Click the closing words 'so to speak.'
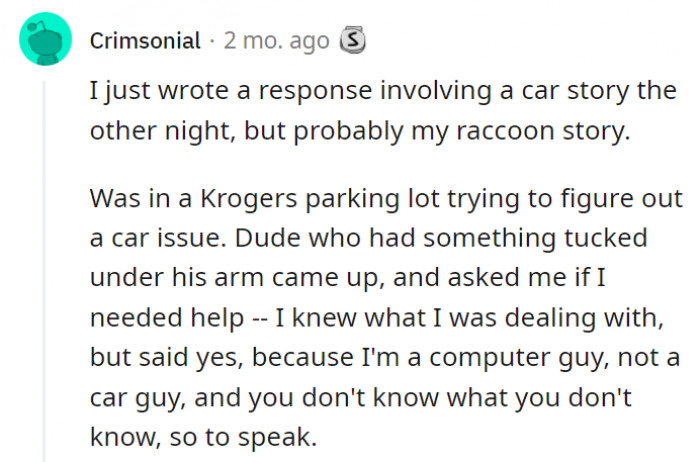This screenshot has width=700, height=462. pos(243,437)
